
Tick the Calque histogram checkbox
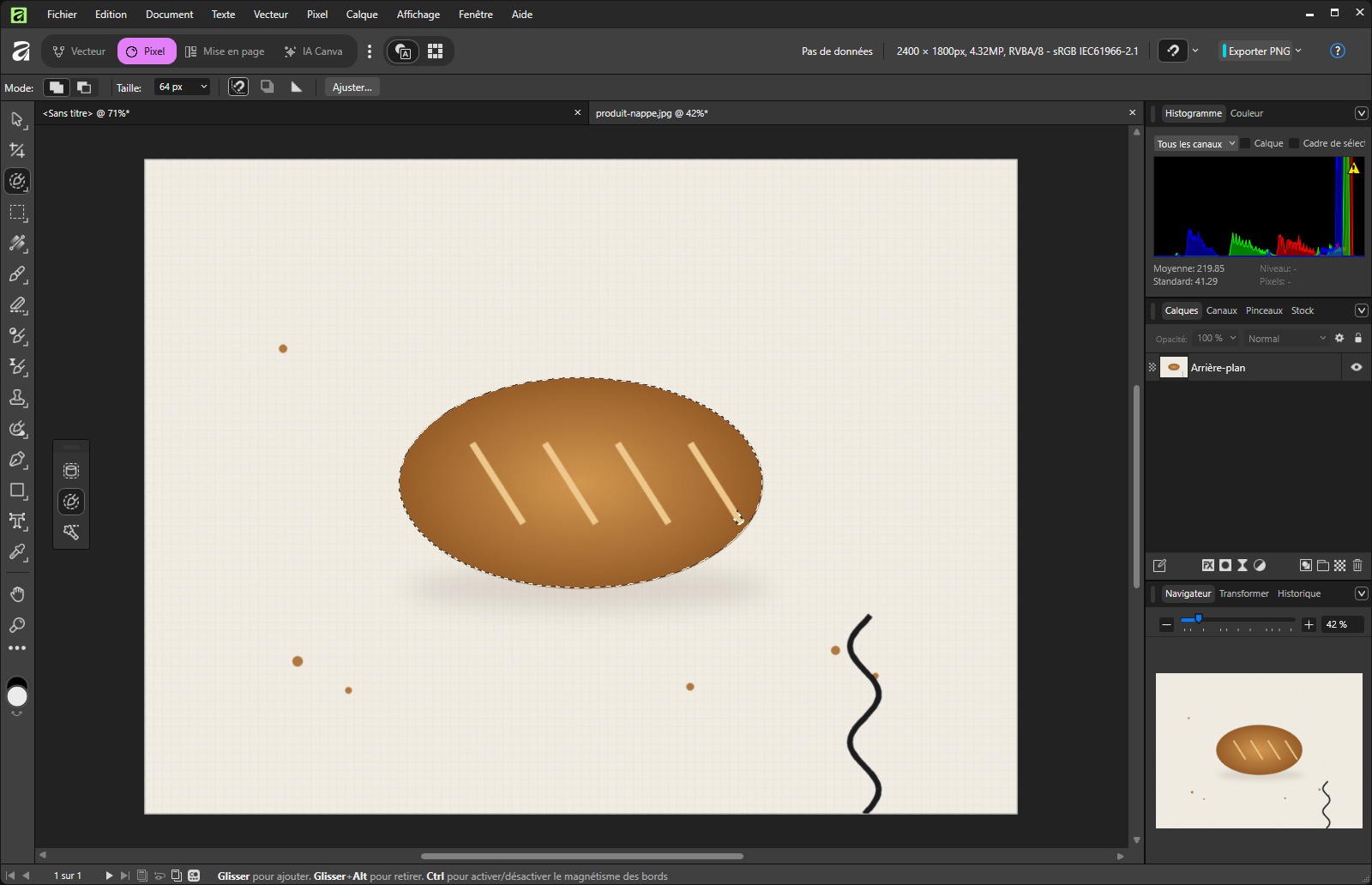[x=1245, y=143]
